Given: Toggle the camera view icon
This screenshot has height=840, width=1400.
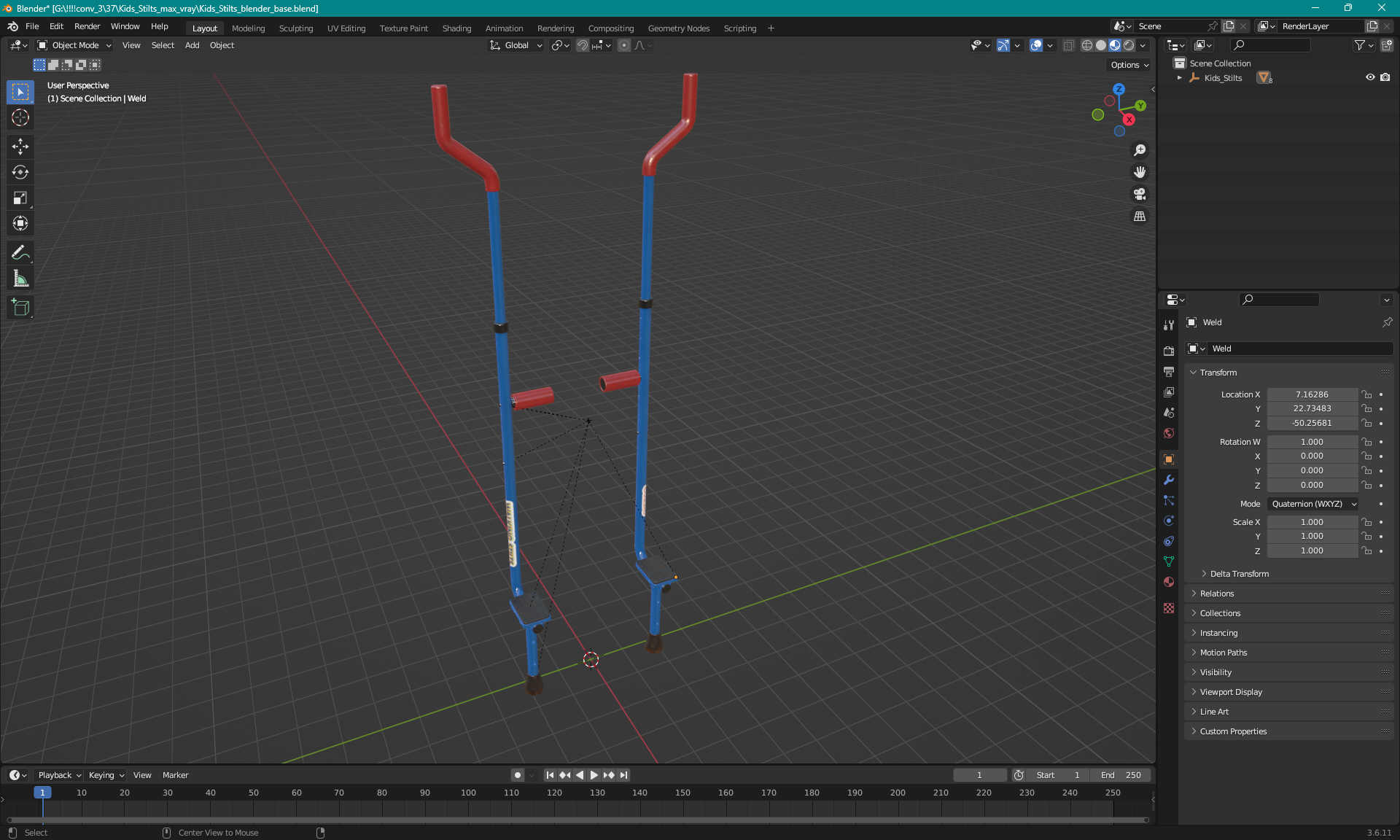Looking at the screenshot, I should (1140, 194).
